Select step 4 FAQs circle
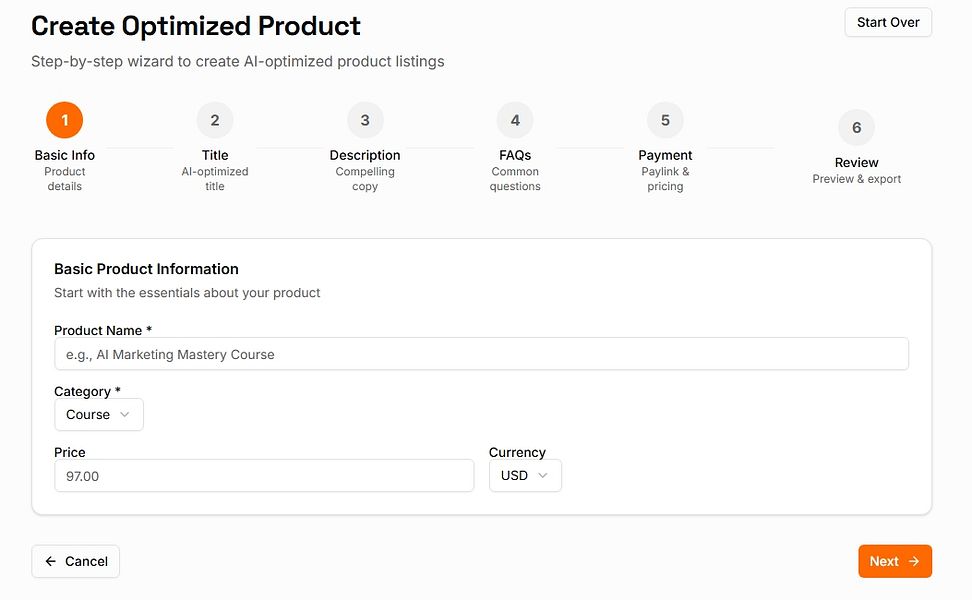This screenshot has width=972, height=600. coord(515,120)
